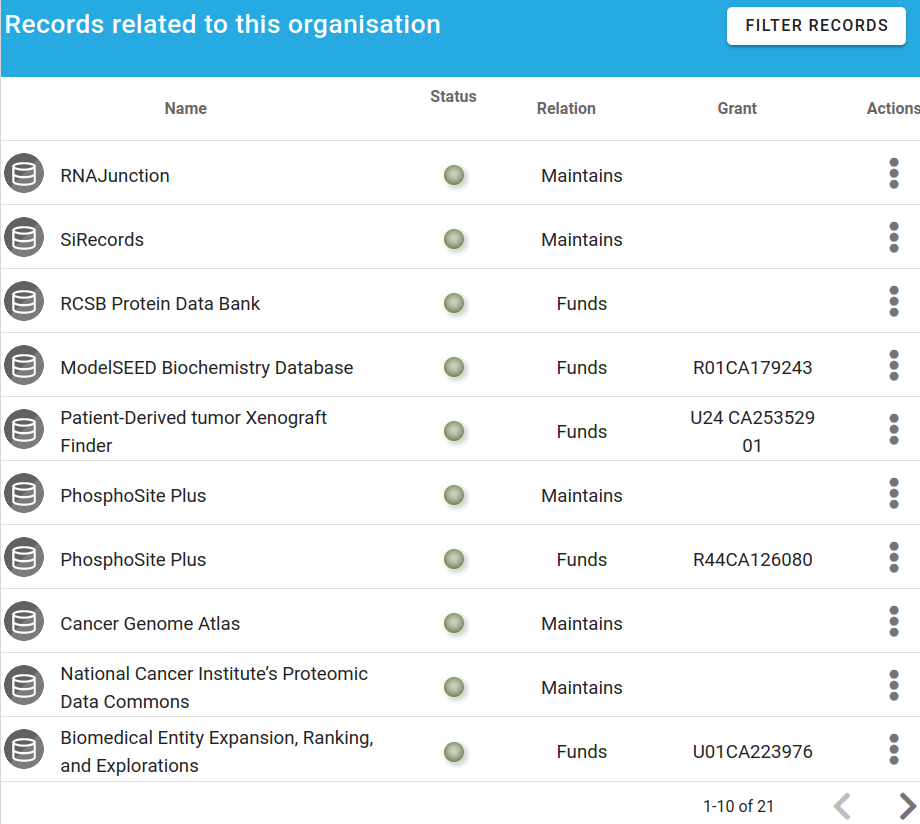Click grant number R01CA179243
This screenshot has height=824, width=920.
[x=752, y=367]
